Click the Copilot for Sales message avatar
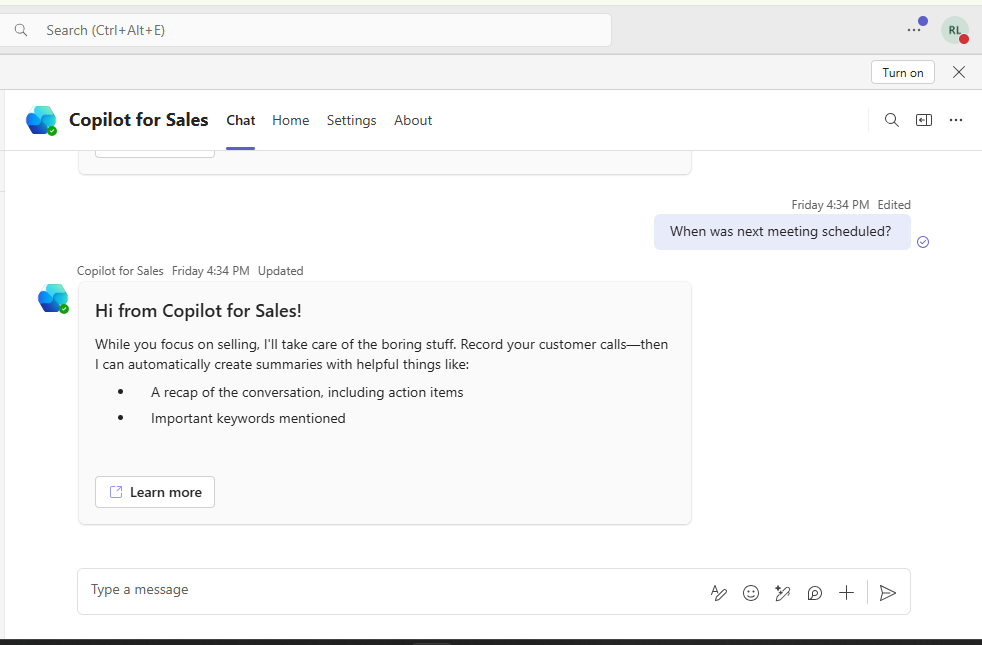The image size is (982, 645). coord(53,299)
